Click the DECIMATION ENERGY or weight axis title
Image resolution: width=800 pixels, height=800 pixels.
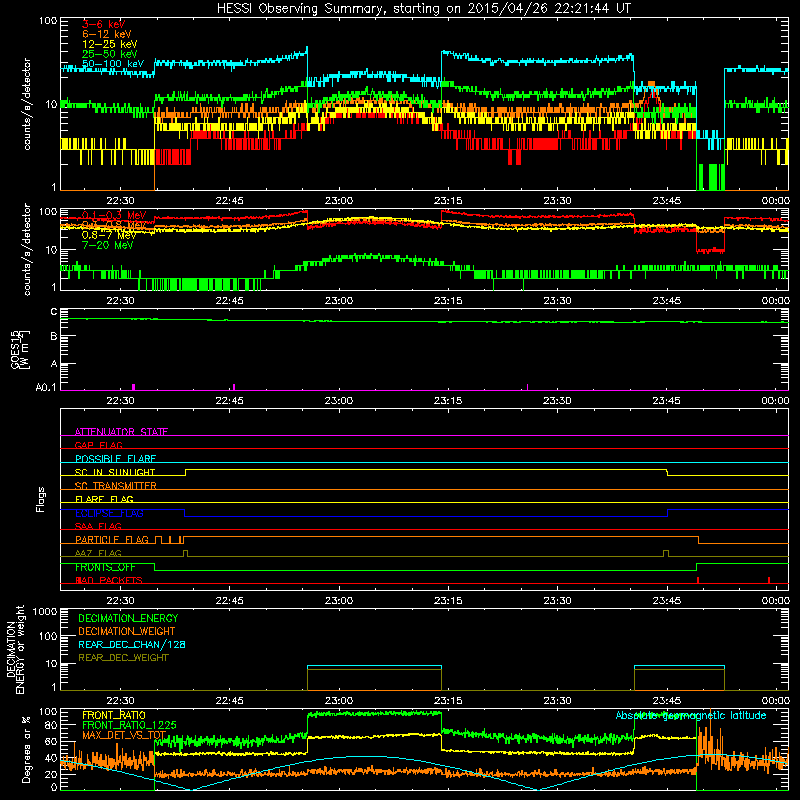(15, 650)
